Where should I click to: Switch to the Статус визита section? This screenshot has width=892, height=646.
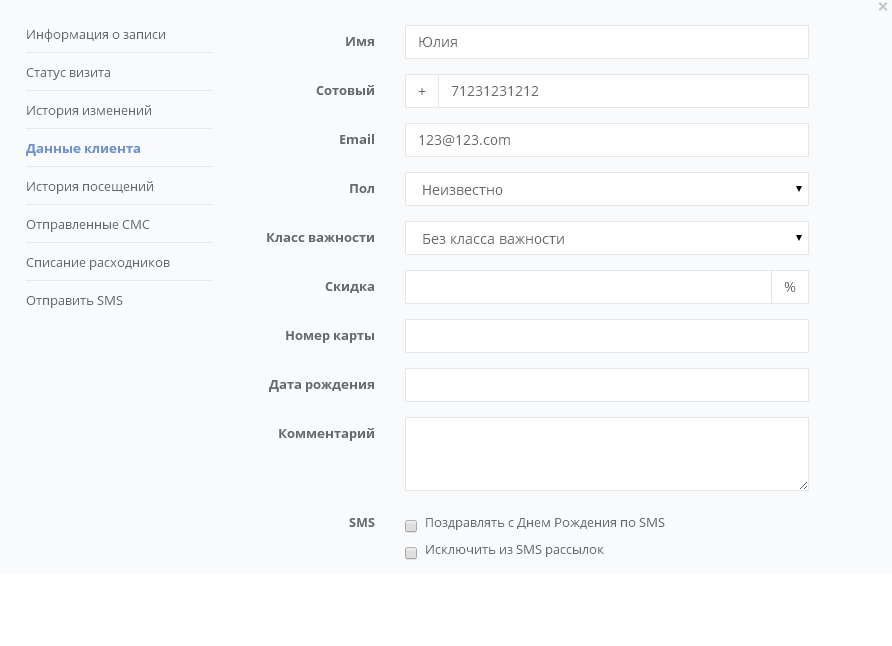click(68, 73)
